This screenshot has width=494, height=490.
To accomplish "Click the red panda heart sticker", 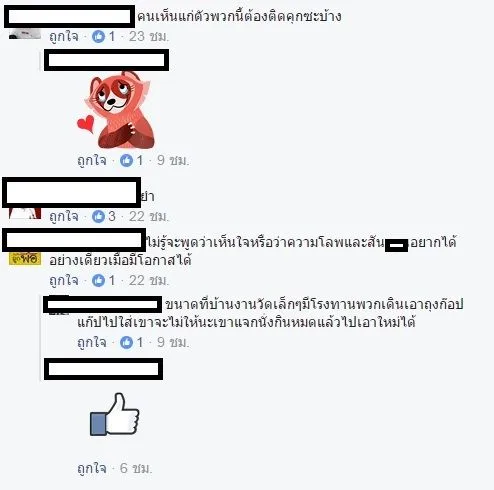I will point(116,109).
